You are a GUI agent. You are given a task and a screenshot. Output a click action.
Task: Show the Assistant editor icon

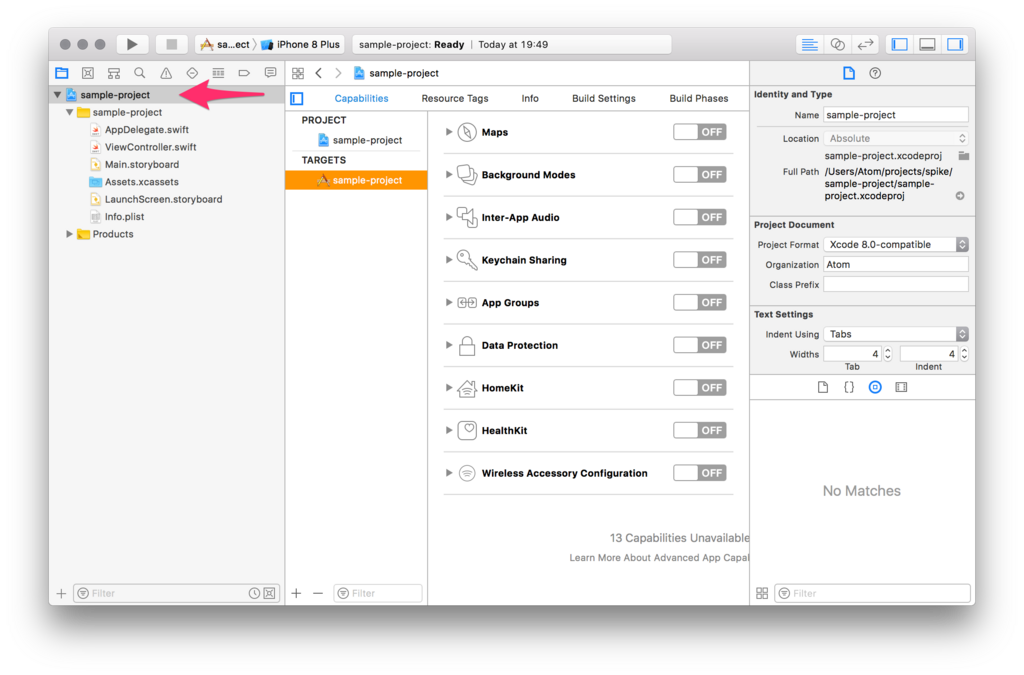[837, 44]
